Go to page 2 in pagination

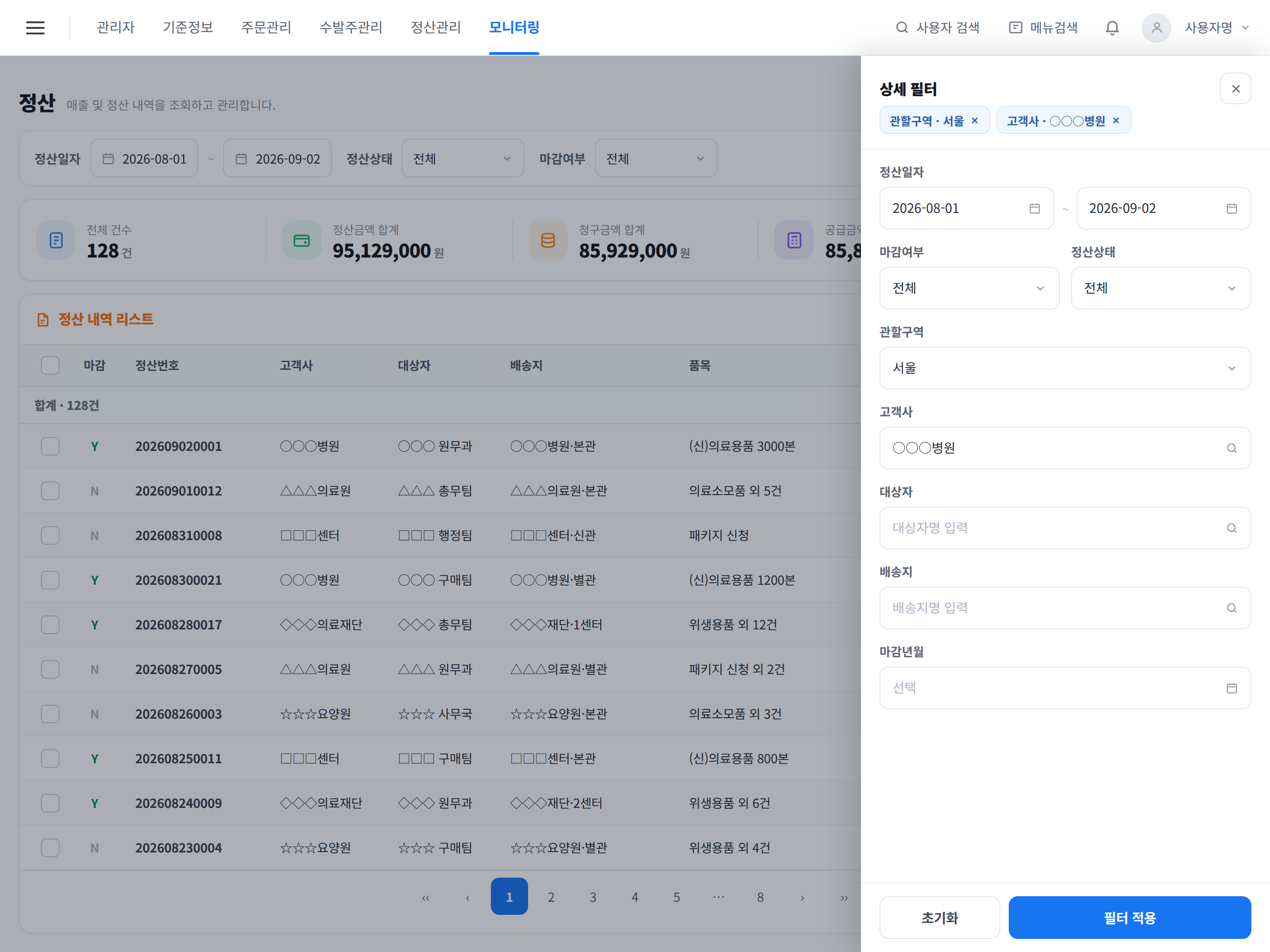tap(550, 897)
